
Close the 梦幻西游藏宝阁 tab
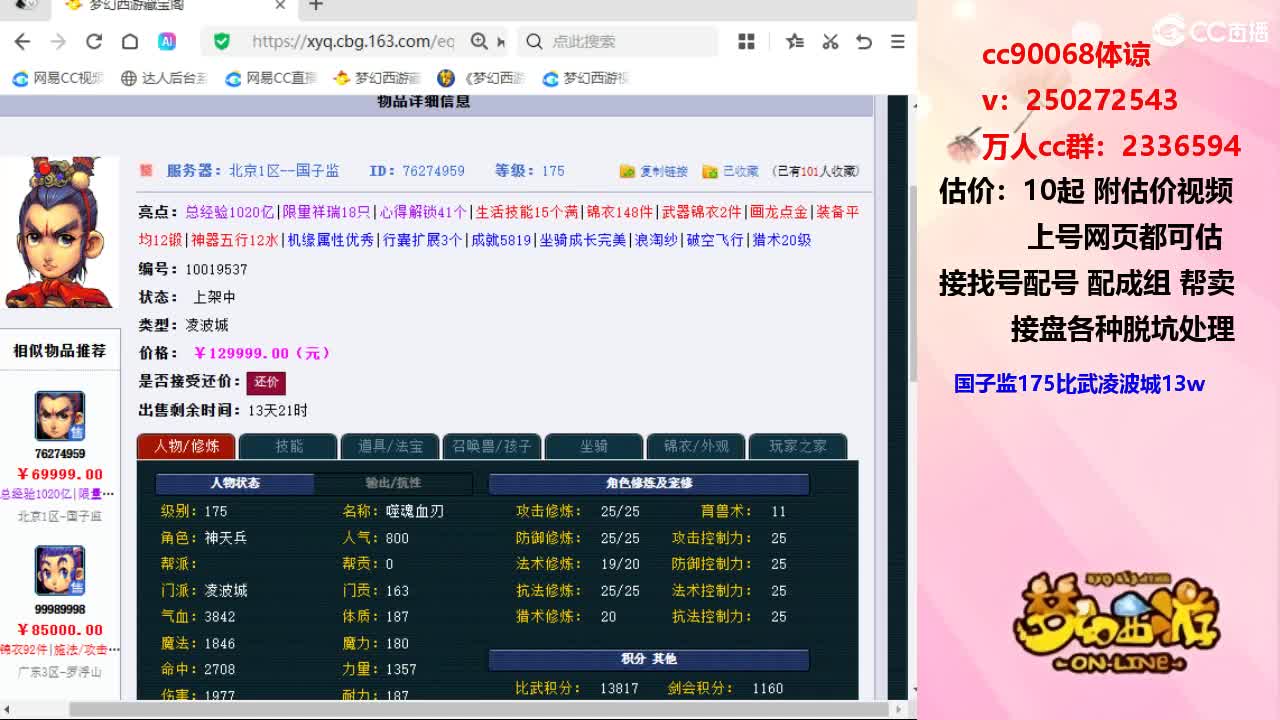click(281, 6)
